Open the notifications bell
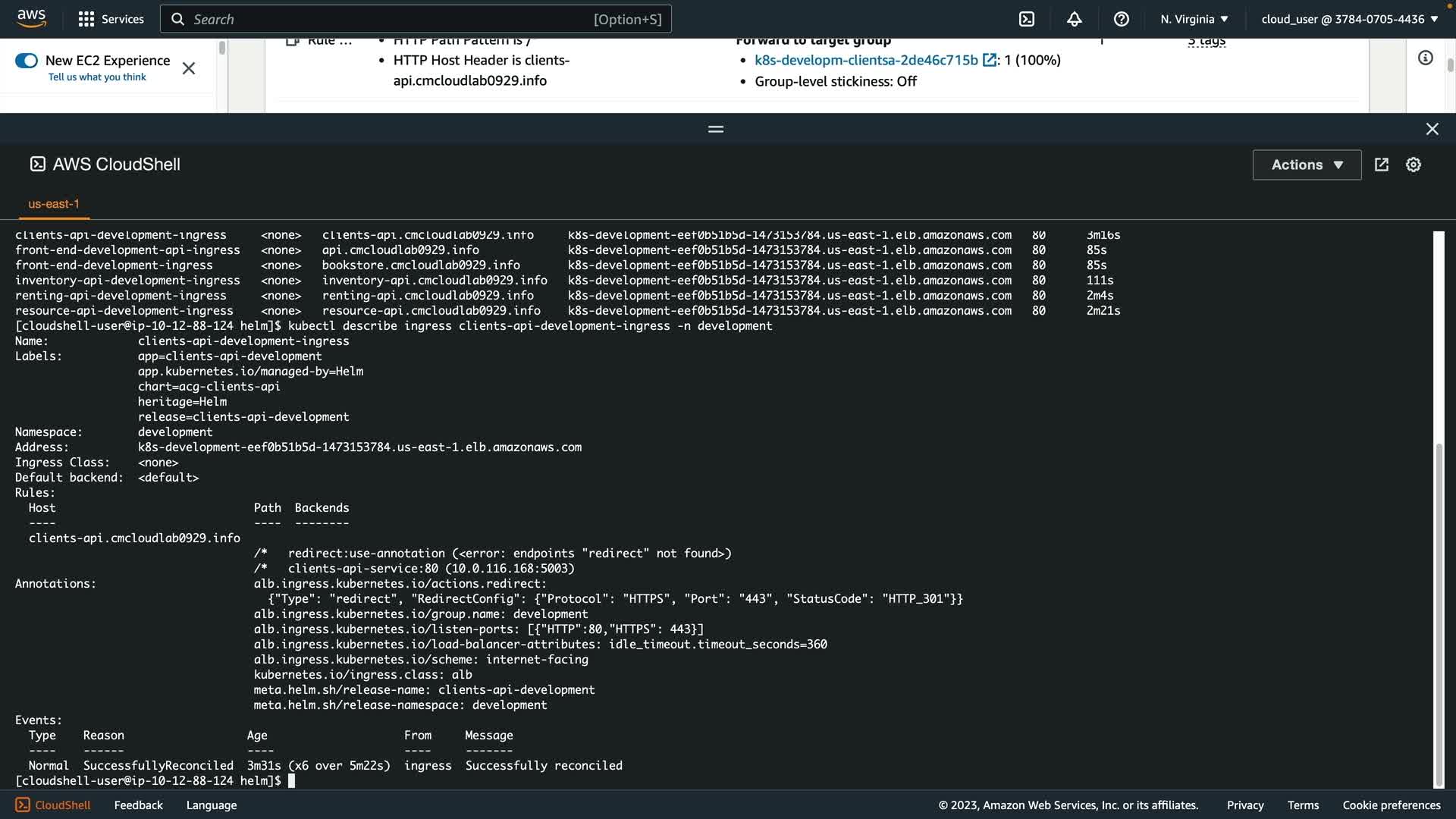The height and width of the screenshot is (819, 1456). coord(1074,19)
